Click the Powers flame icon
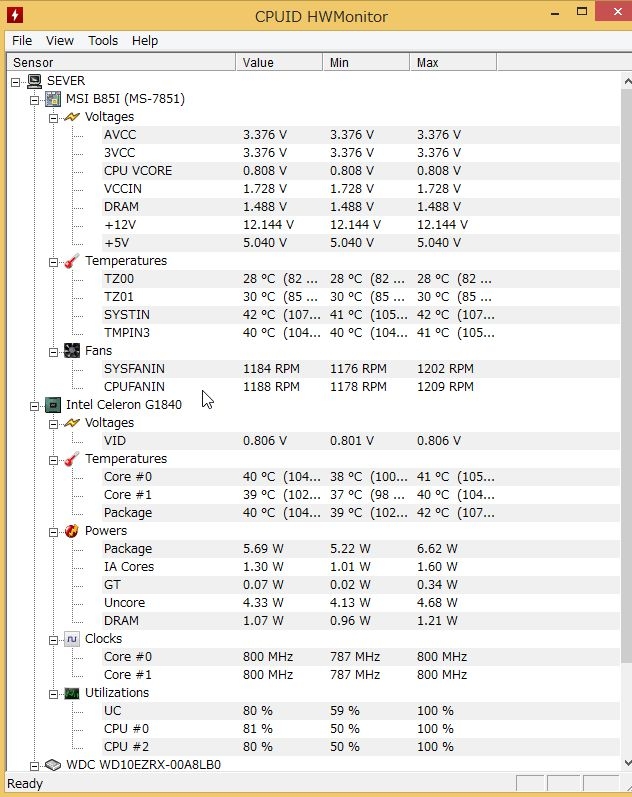 pos(71,531)
